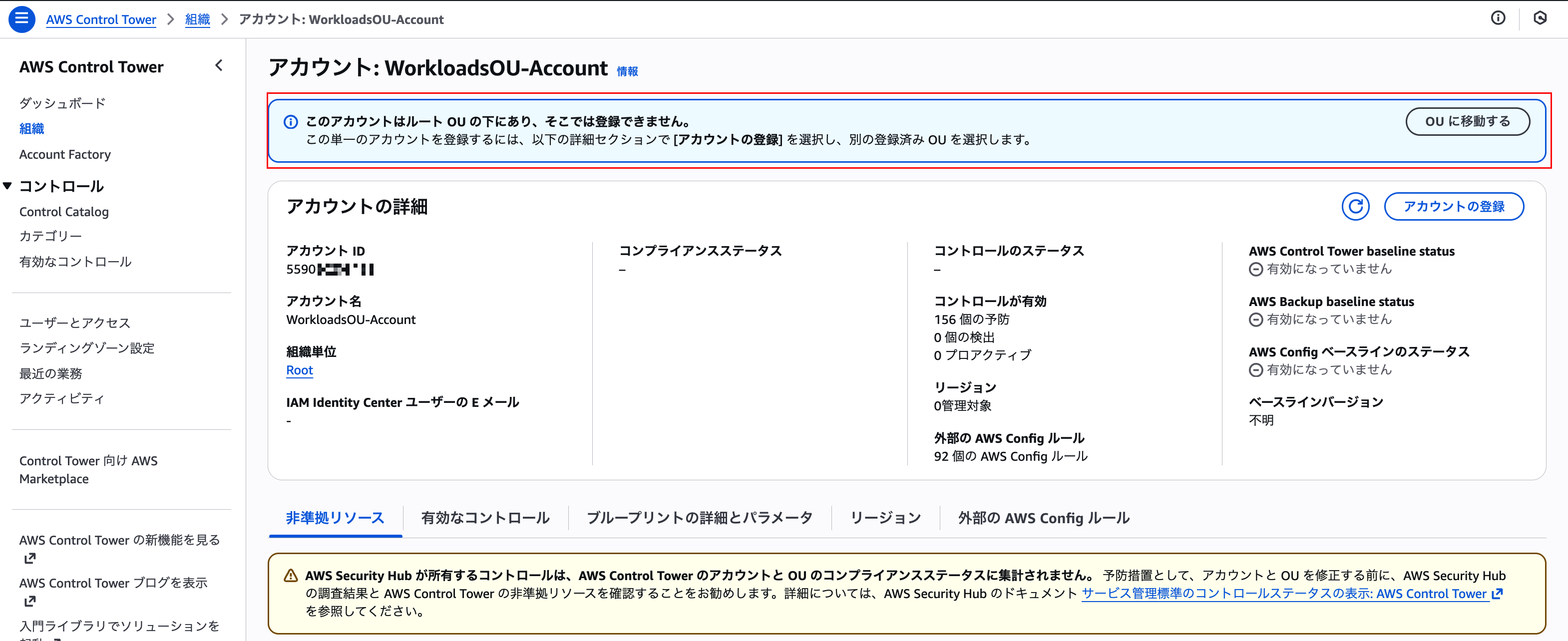This screenshot has height=641, width=1568.
Task: Click external link icon after the Security Hub documentation
Action: pos(1498,594)
